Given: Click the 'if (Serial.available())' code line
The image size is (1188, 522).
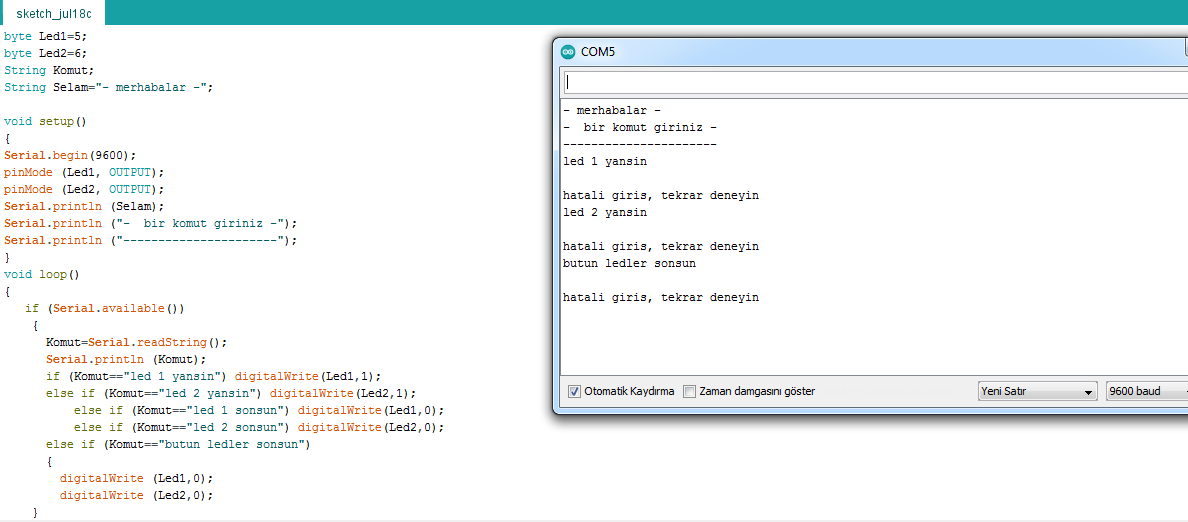Looking at the screenshot, I should coord(105,308).
